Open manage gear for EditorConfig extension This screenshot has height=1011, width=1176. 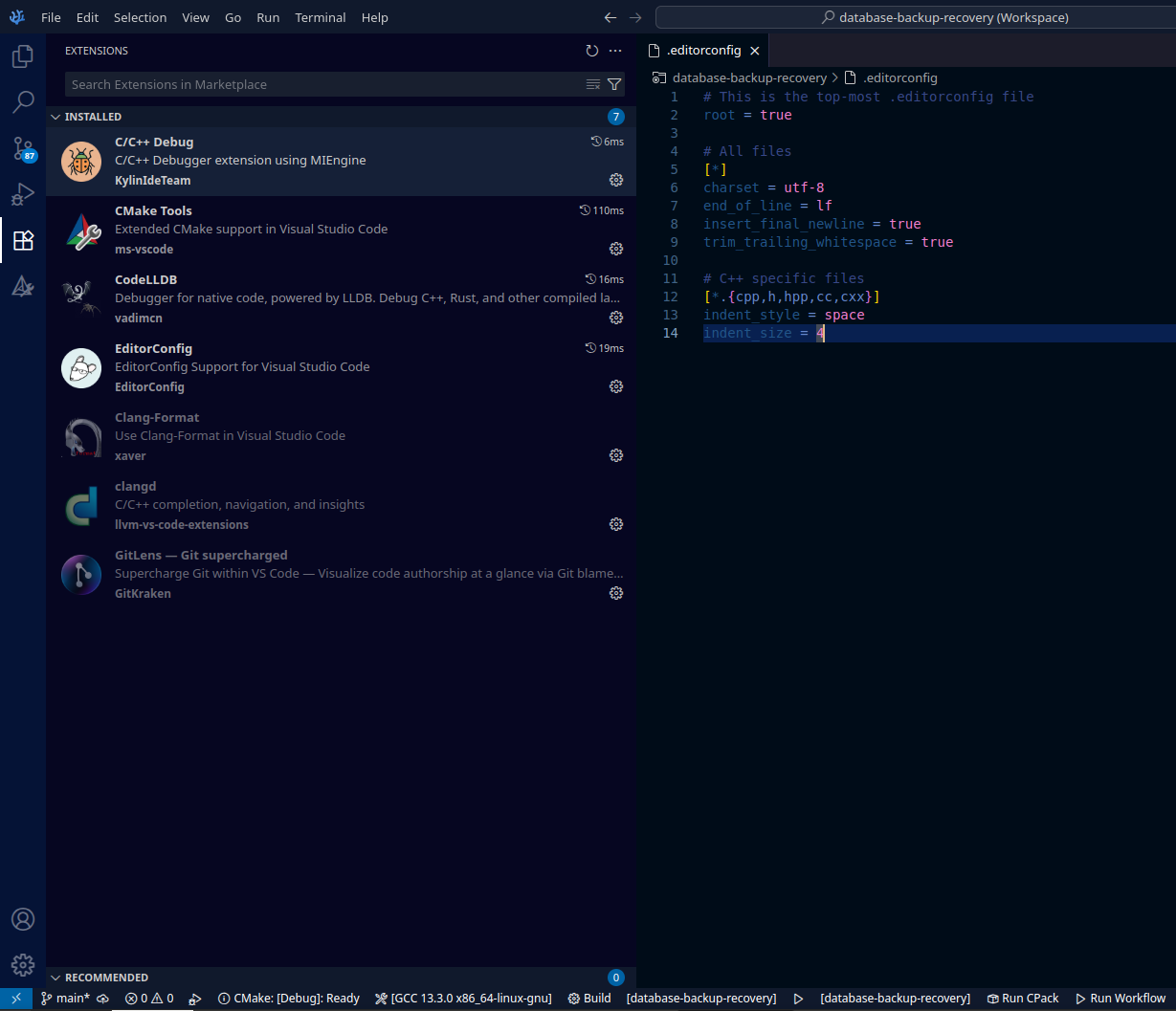tap(616, 386)
